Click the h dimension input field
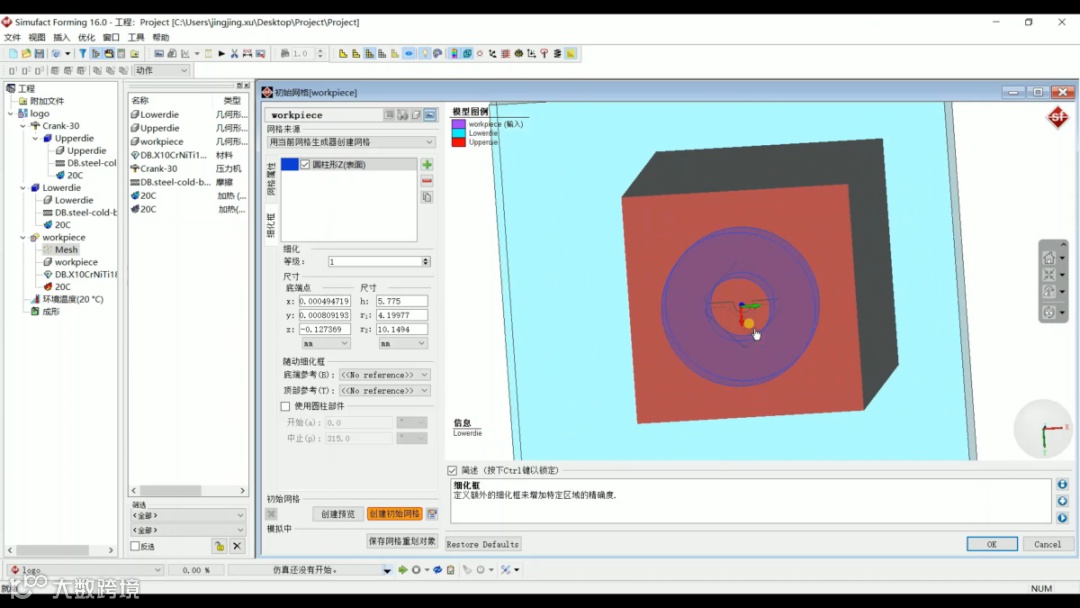This screenshot has width=1080, height=608. point(402,302)
